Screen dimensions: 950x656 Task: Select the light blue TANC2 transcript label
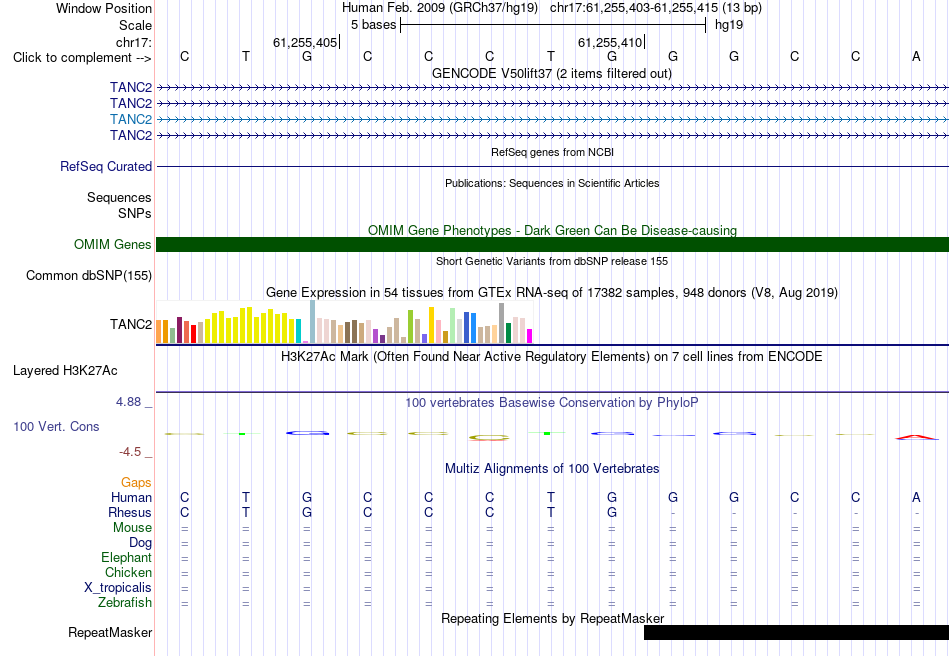(x=131, y=119)
